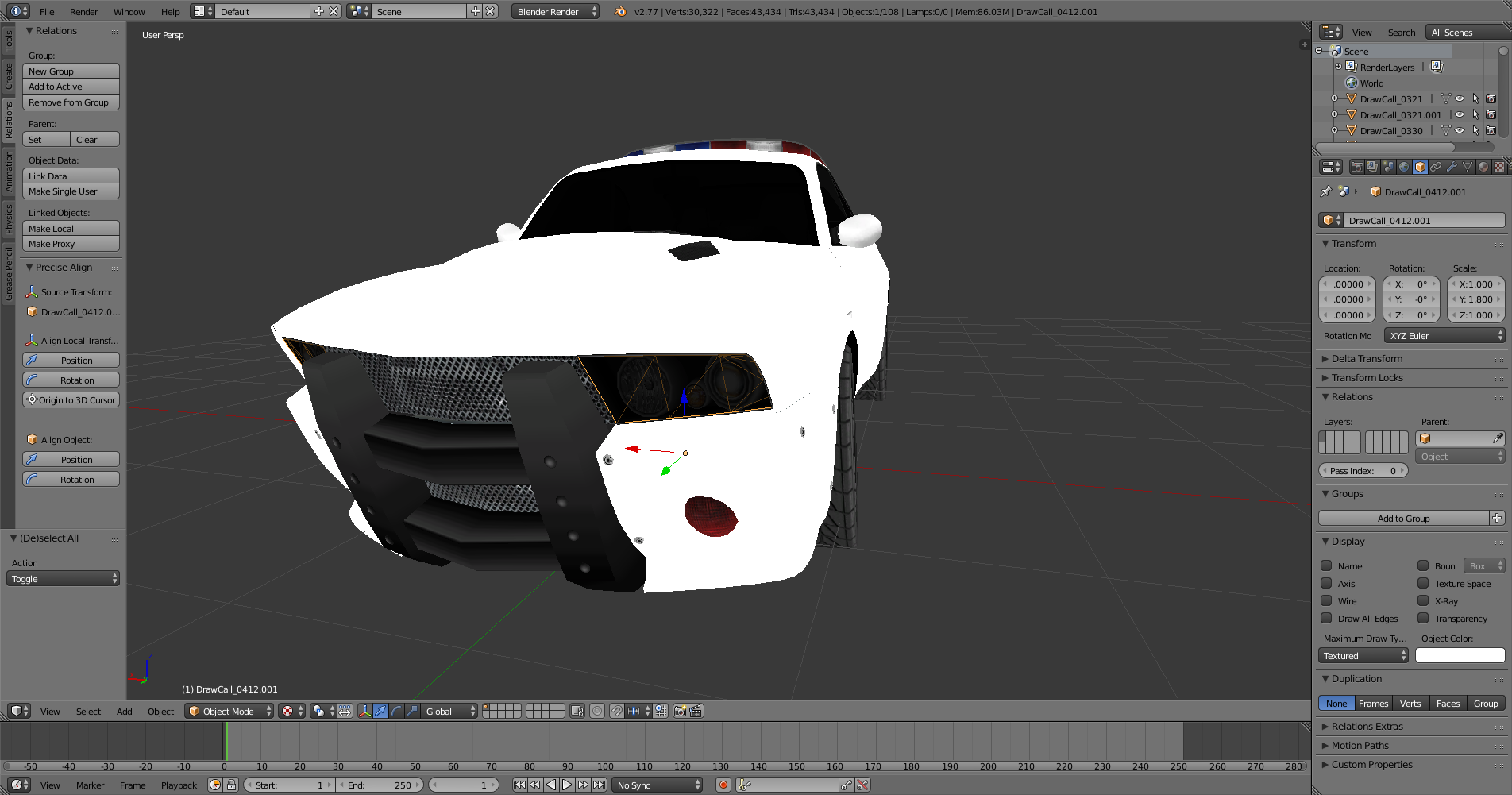Open the Render menu
This screenshot has height=795, width=1512.
click(x=83, y=11)
